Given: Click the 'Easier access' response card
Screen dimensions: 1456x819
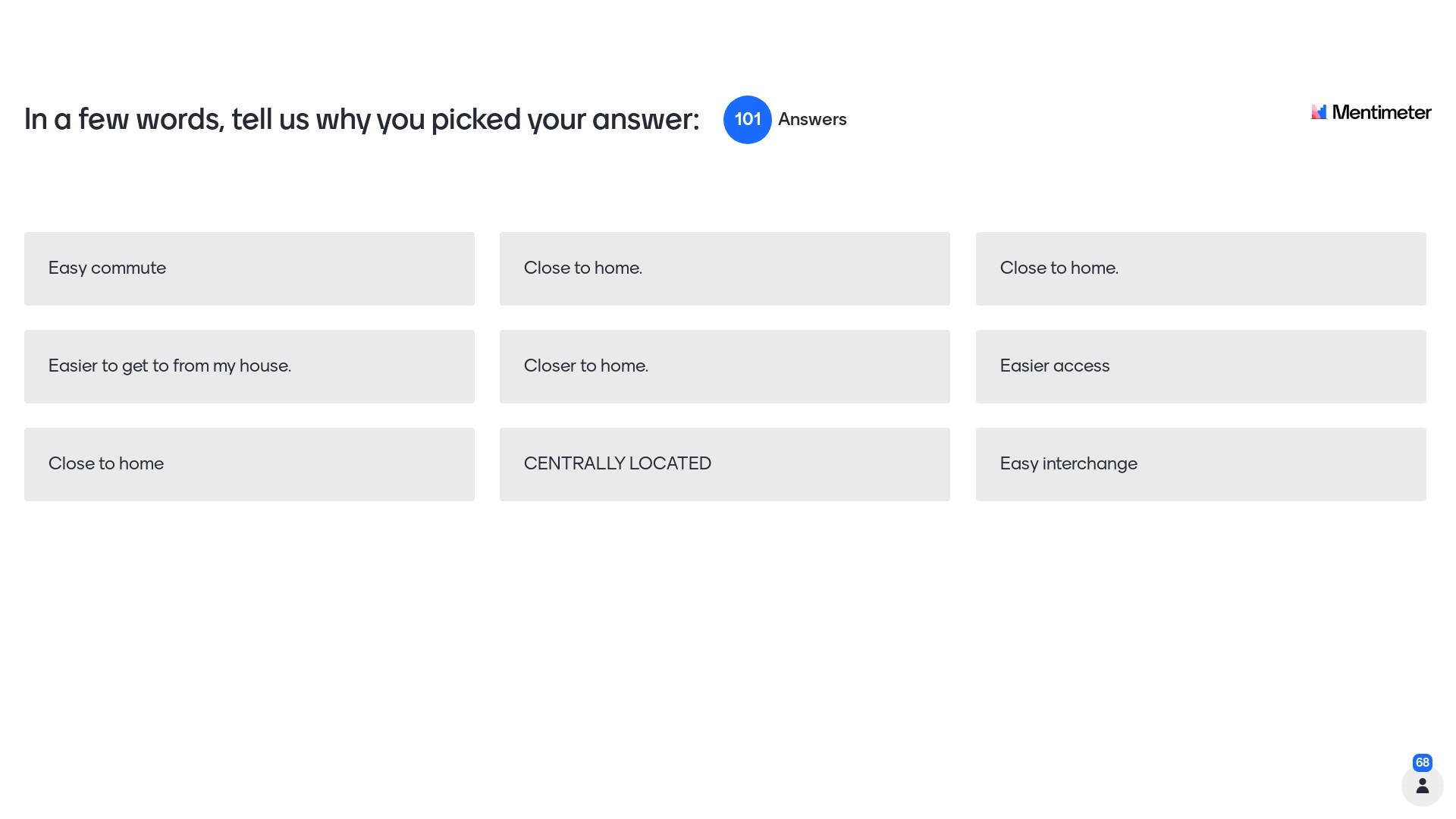Looking at the screenshot, I should point(1200,366).
